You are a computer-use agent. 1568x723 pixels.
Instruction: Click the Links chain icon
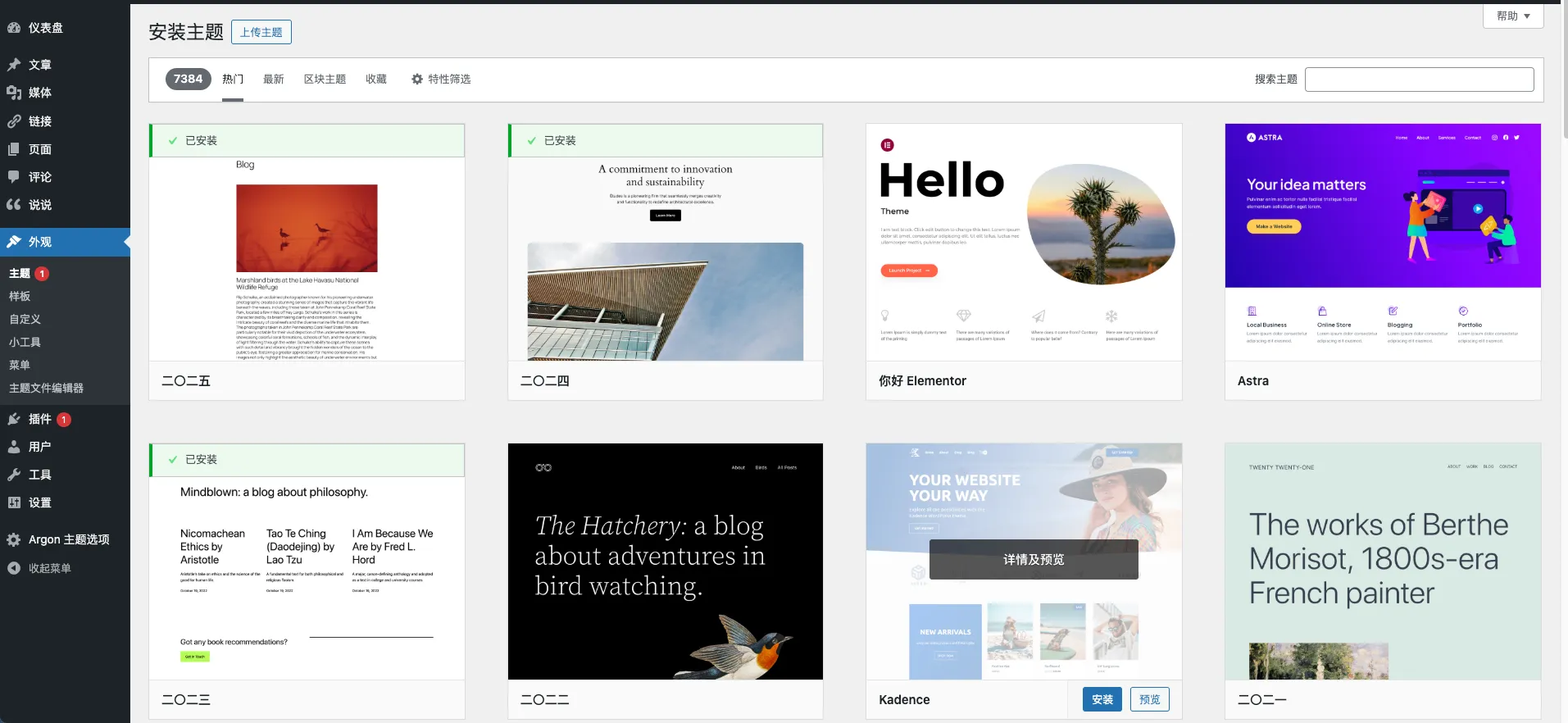[14, 121]
